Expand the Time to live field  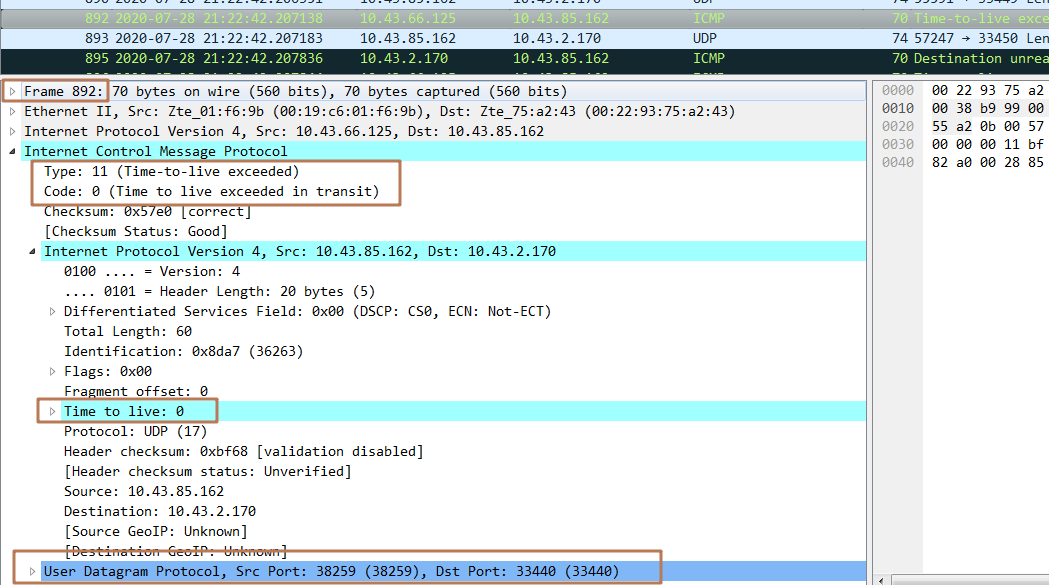coord(52,411)
